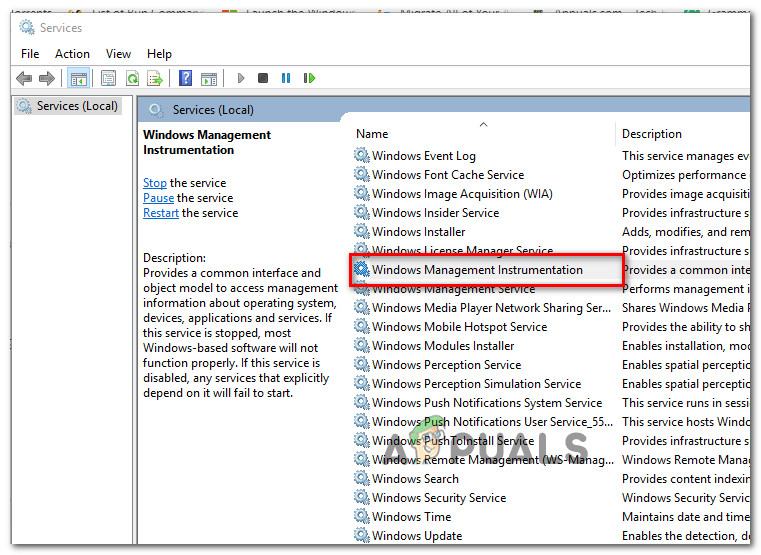Screen dimensions: 761x555
Task: Click the Services title bar gear icon
Action: tap(27, 27)
